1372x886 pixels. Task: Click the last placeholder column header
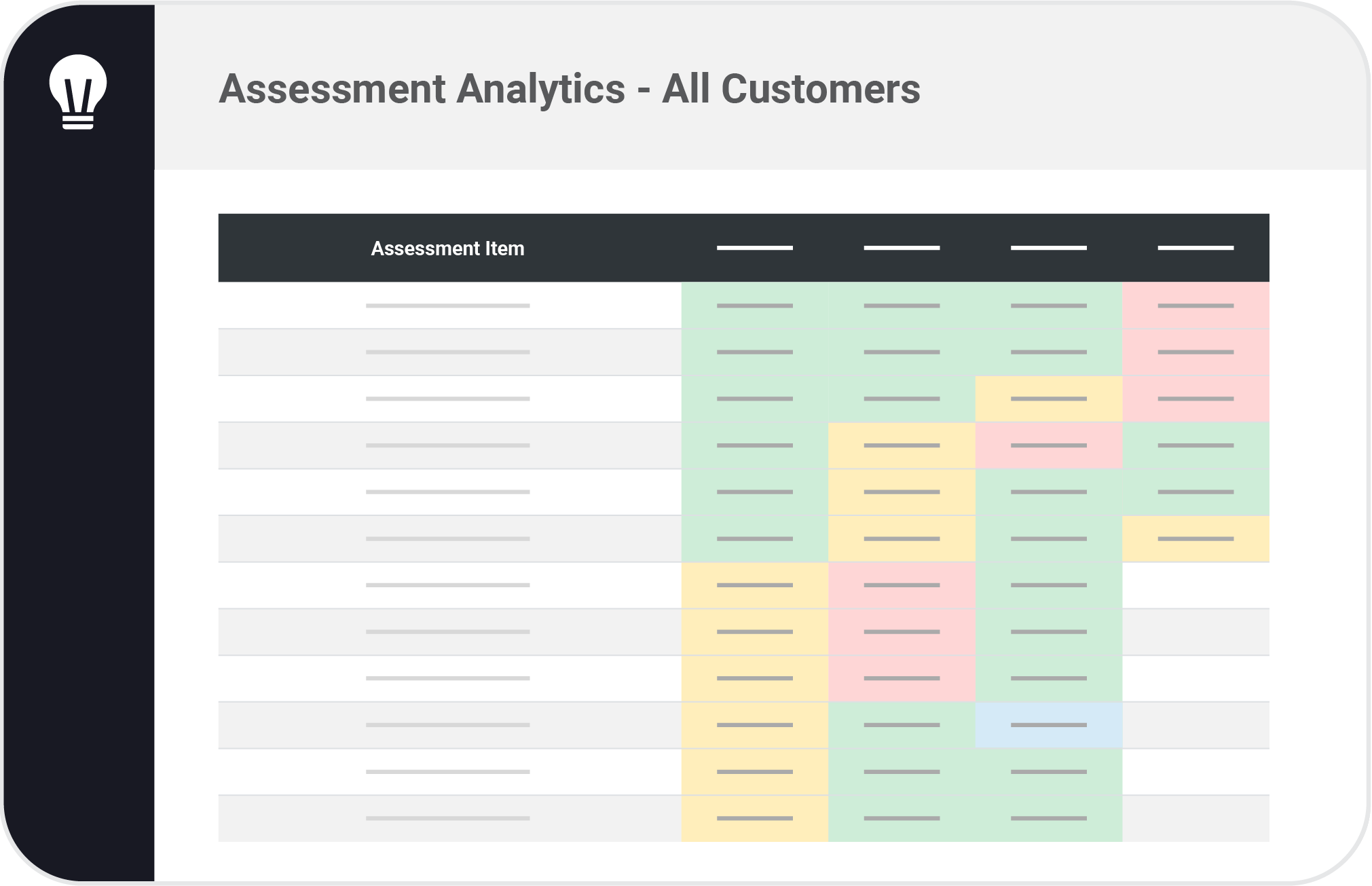point(1195,248)
